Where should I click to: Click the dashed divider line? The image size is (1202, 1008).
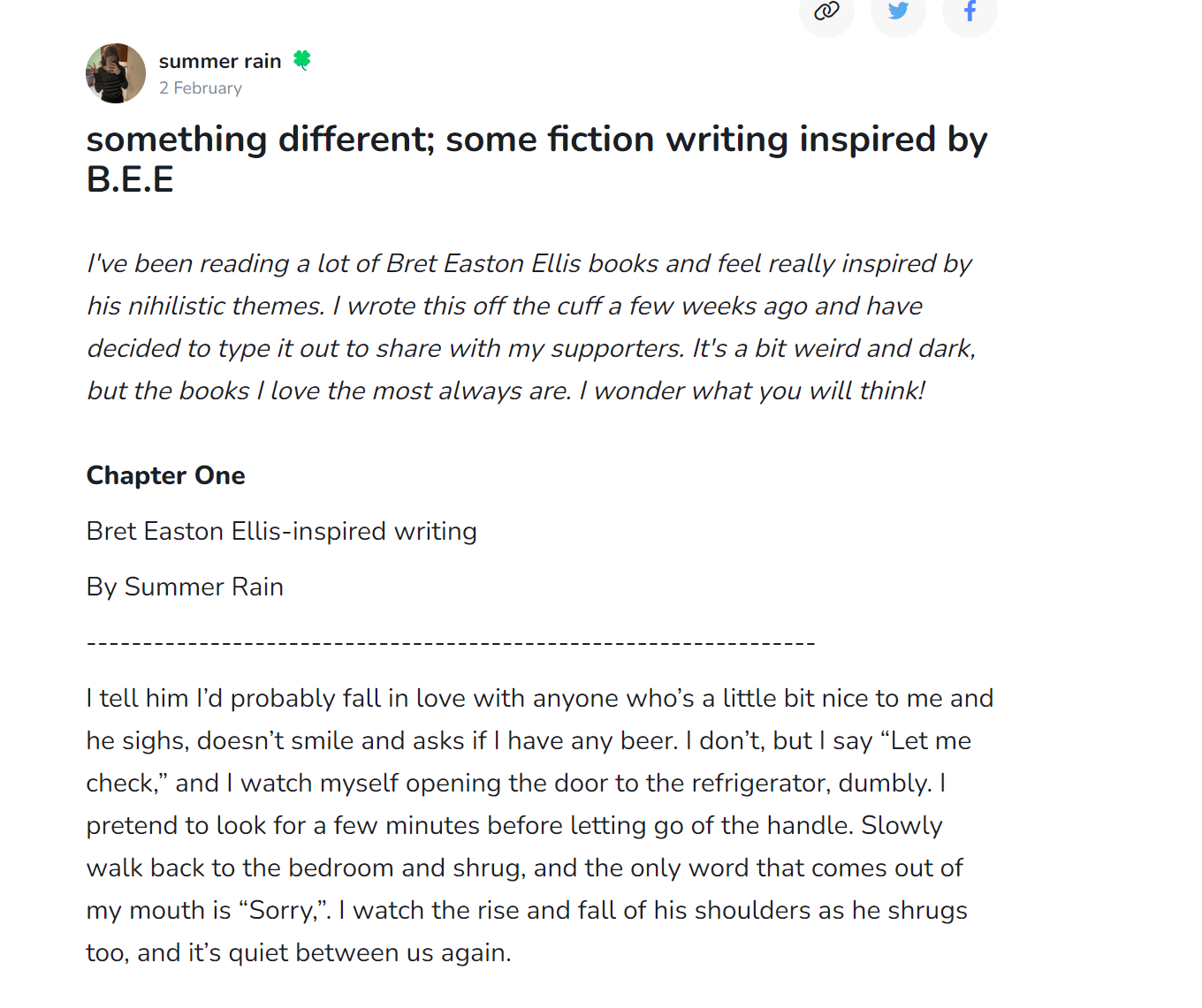click(x=451, y=643)
